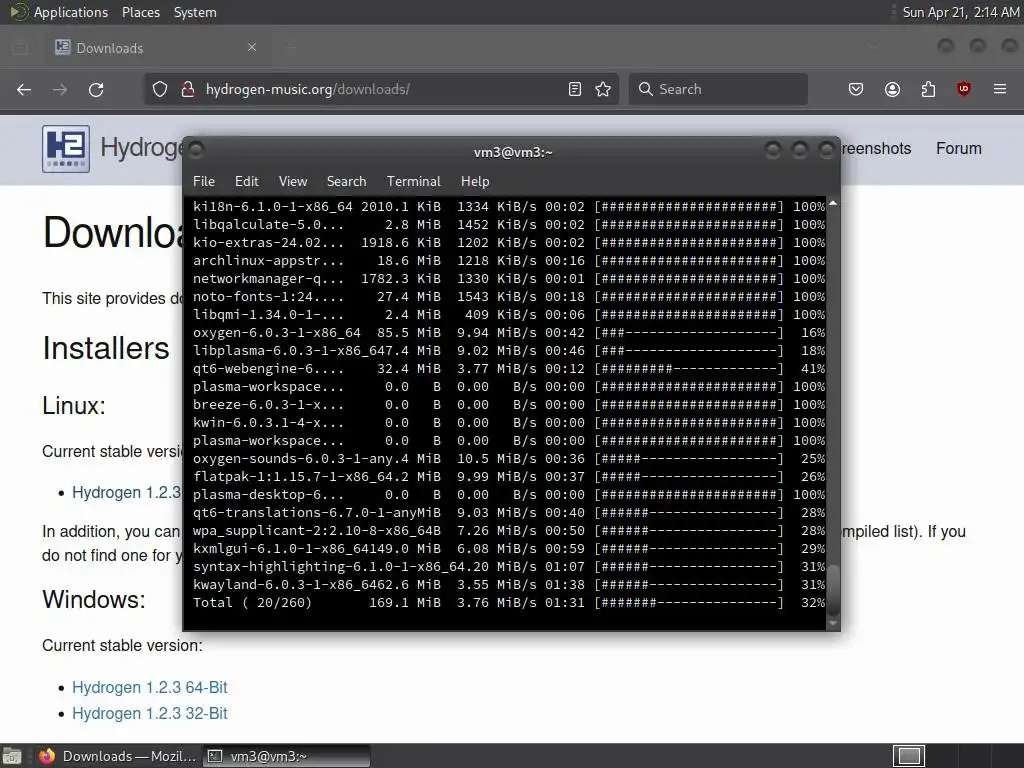The width and height of the screenshot is (1024, 768).
Task: Switch to vm3@vm3 terminal taskbar button
Action: [x=287, y=756]
